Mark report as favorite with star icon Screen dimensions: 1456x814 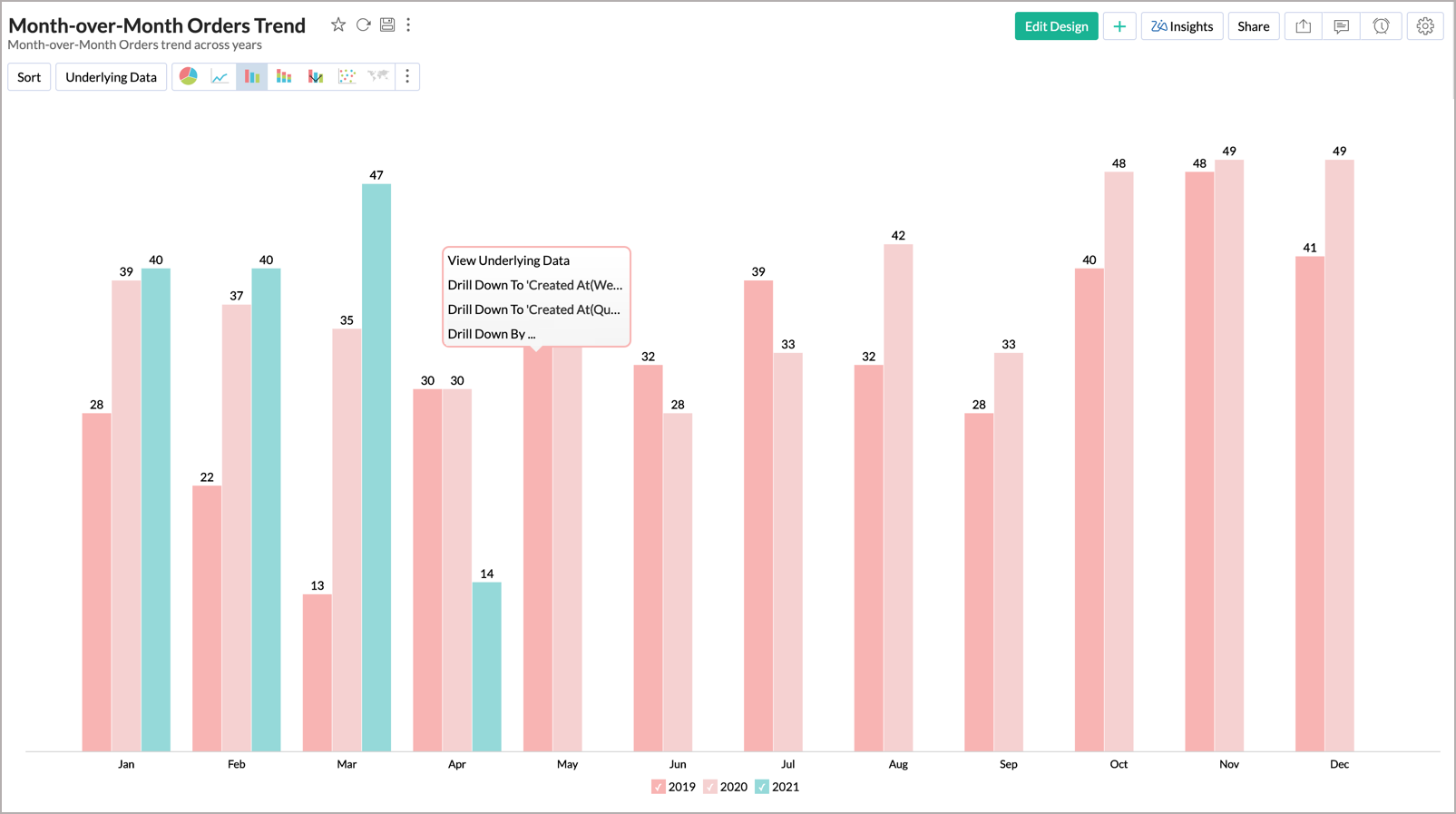(338, 25)
